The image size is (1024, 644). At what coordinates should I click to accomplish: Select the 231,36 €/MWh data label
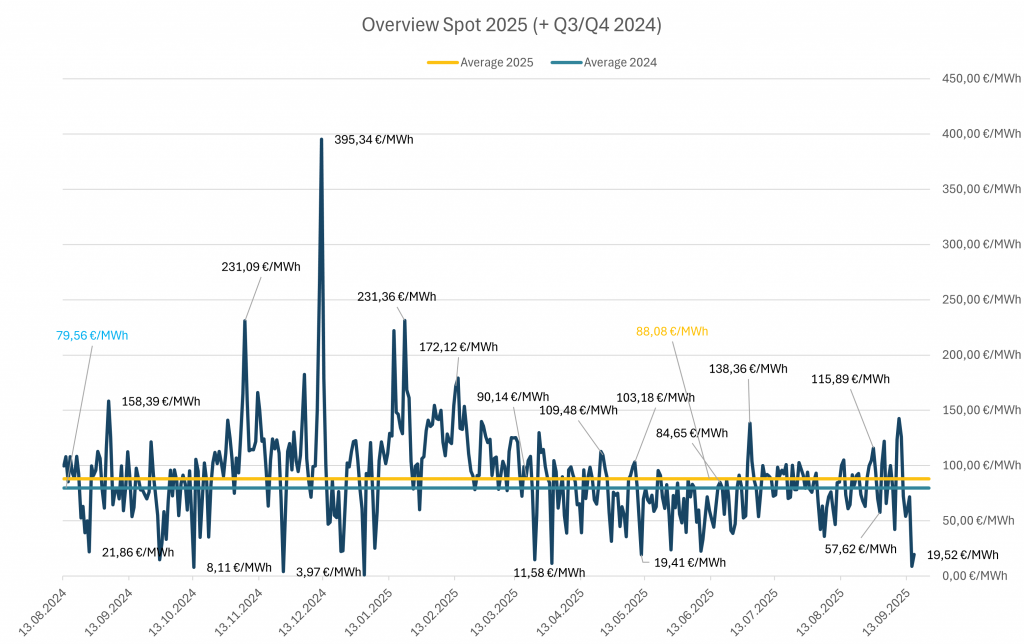pos(397,297)
